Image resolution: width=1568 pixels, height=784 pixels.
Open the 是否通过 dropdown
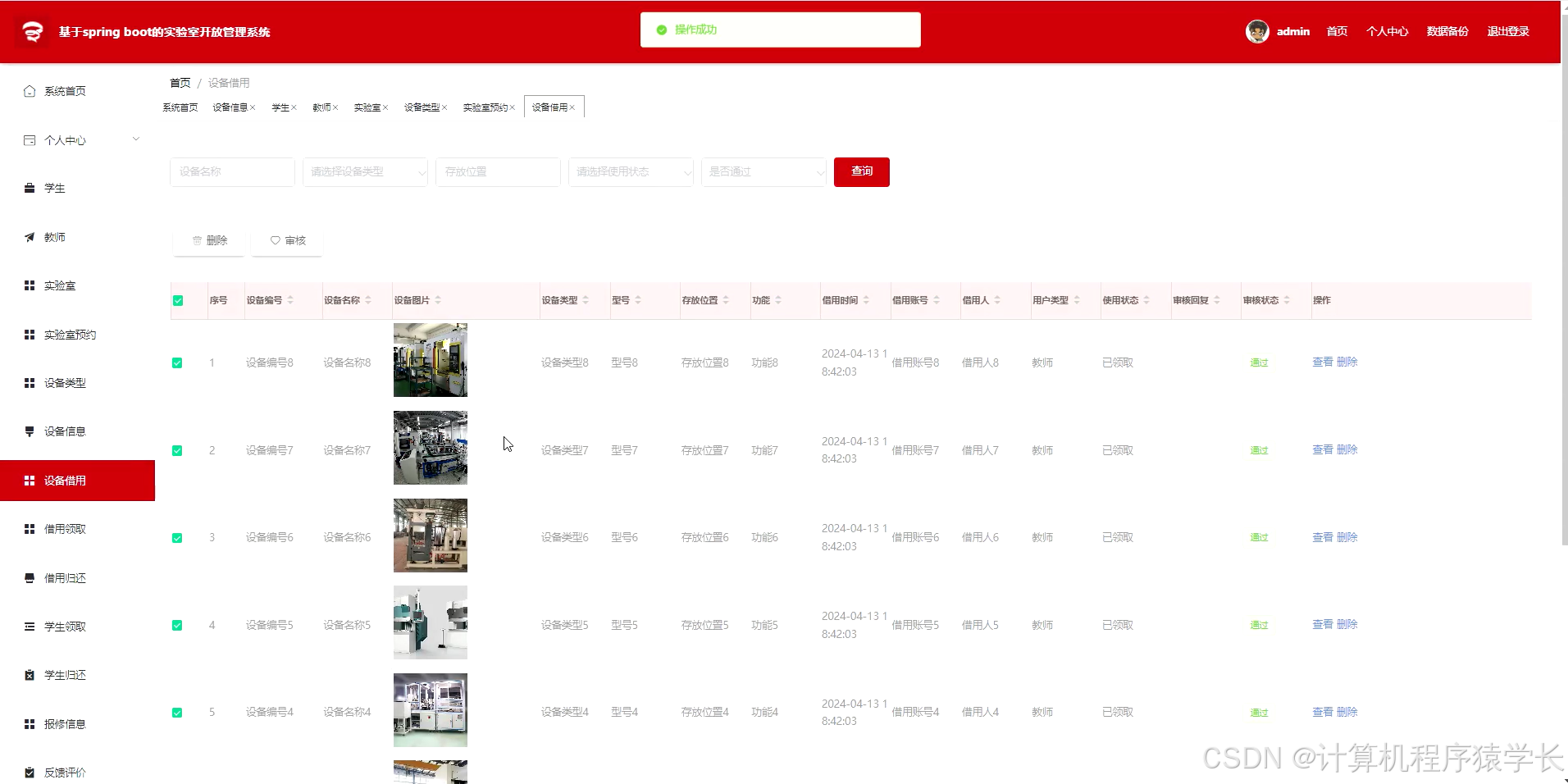pos(763,172)
